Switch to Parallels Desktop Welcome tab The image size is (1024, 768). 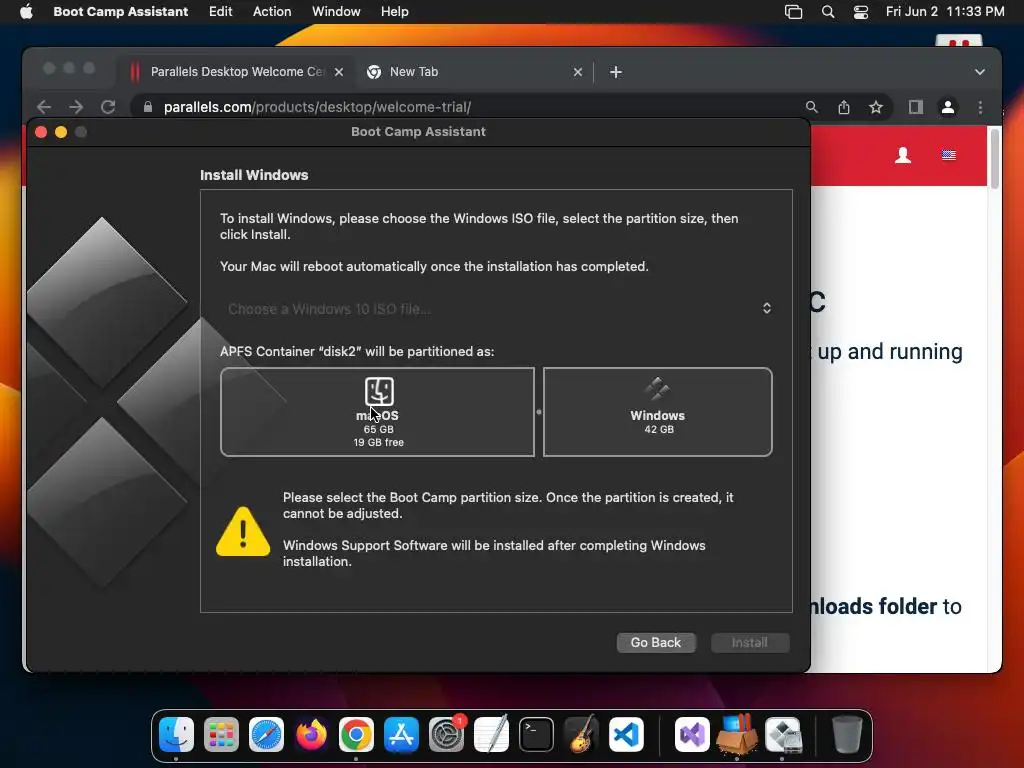pos(236,72)
